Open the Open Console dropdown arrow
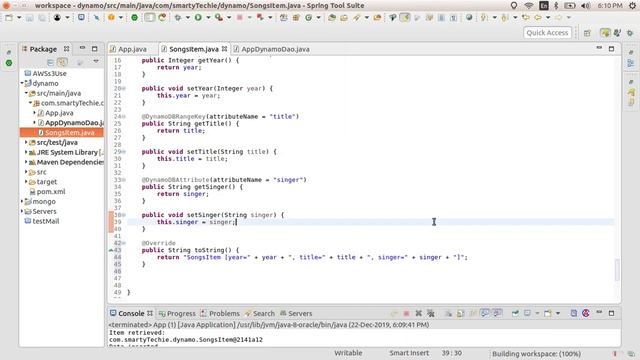This screenshot has height=360, width=640. point(558,313)
